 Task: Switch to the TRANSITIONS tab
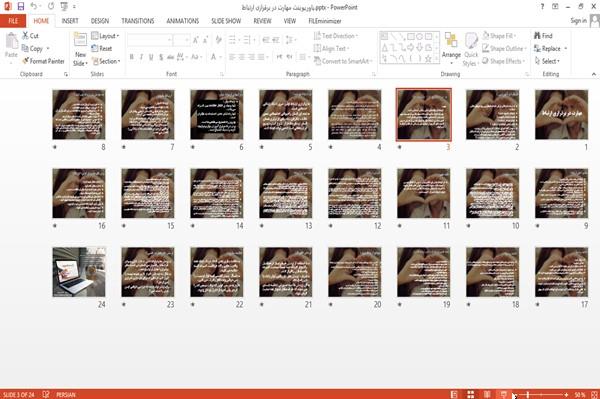point(138,21)
